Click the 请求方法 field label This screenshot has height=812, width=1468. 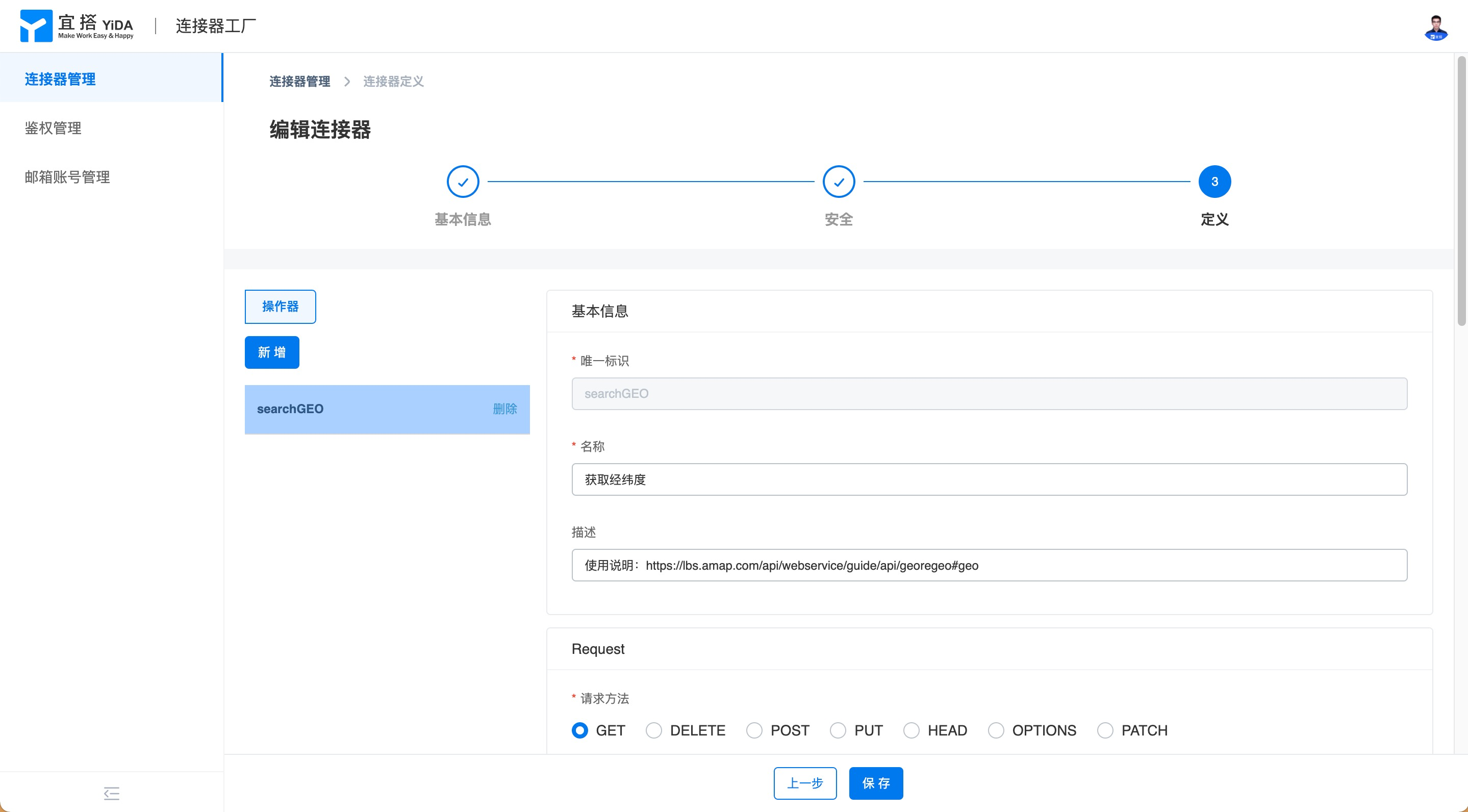click(604, 698)
